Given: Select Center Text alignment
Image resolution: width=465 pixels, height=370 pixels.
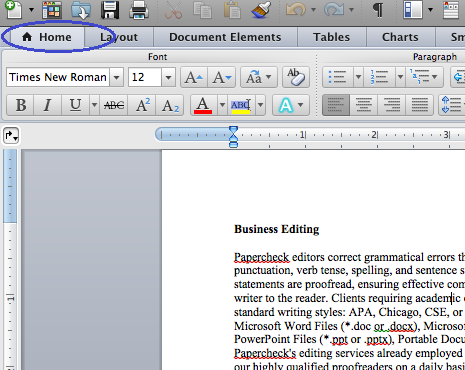Looking at the screenshot, I should click(x=364, y=105).
